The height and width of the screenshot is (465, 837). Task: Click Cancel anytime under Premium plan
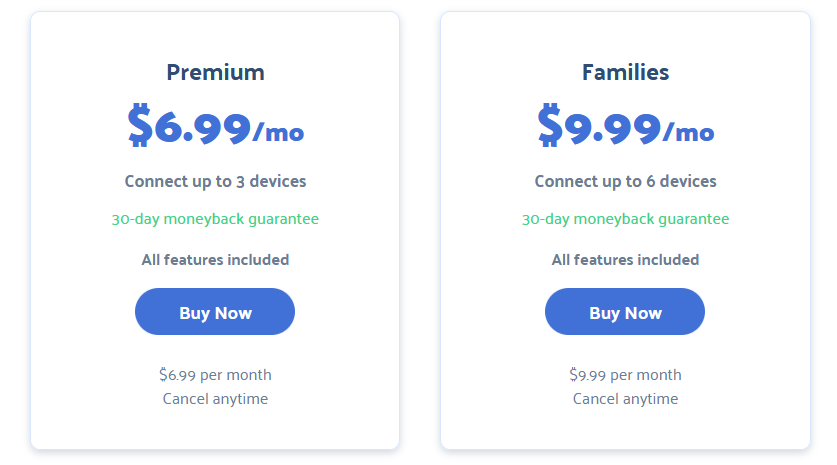click(215, 399)
